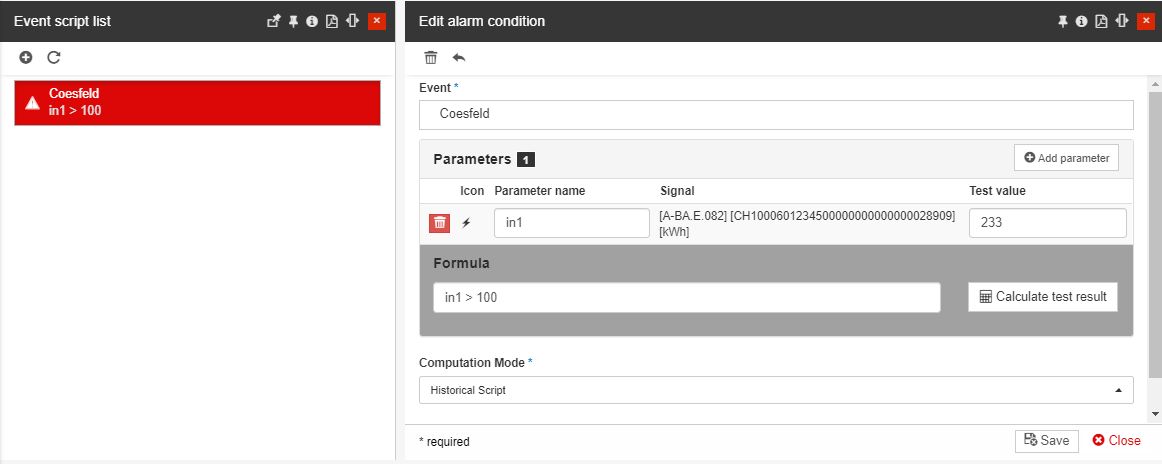Image resolution: width=1162 pixels, height=464 pixels.
Task: Export Event script list as PDF
Action: click(x=332, y=21)
